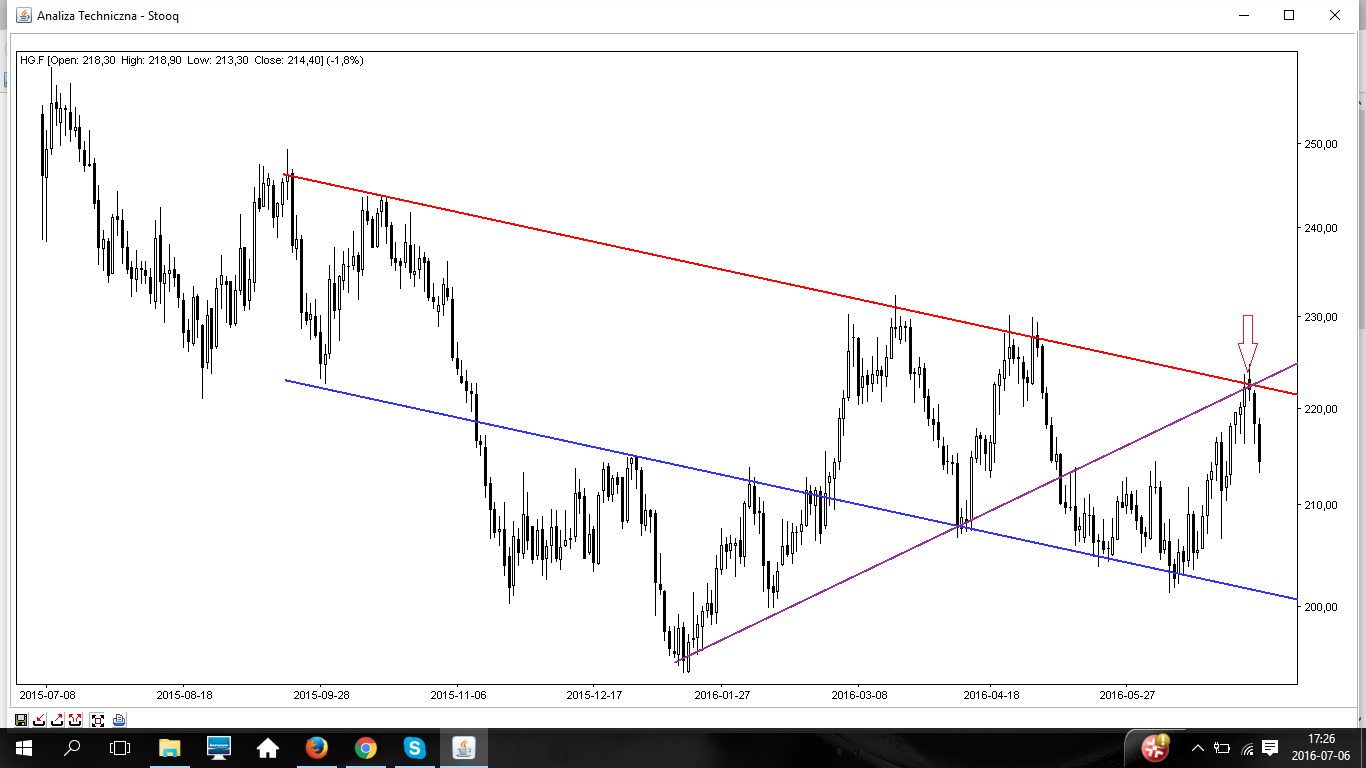1366x768 pixels.
Task: Click the 2016-05-27 date axis label
Action: pos(1127,694)
